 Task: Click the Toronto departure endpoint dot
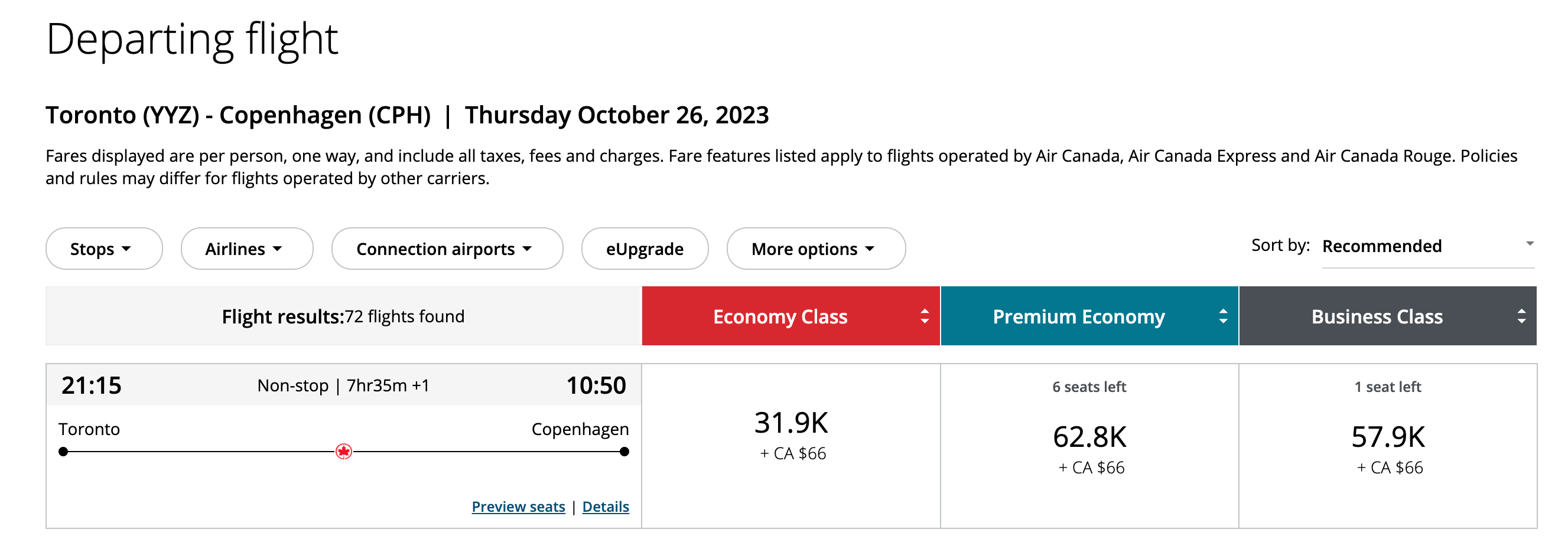63,452
